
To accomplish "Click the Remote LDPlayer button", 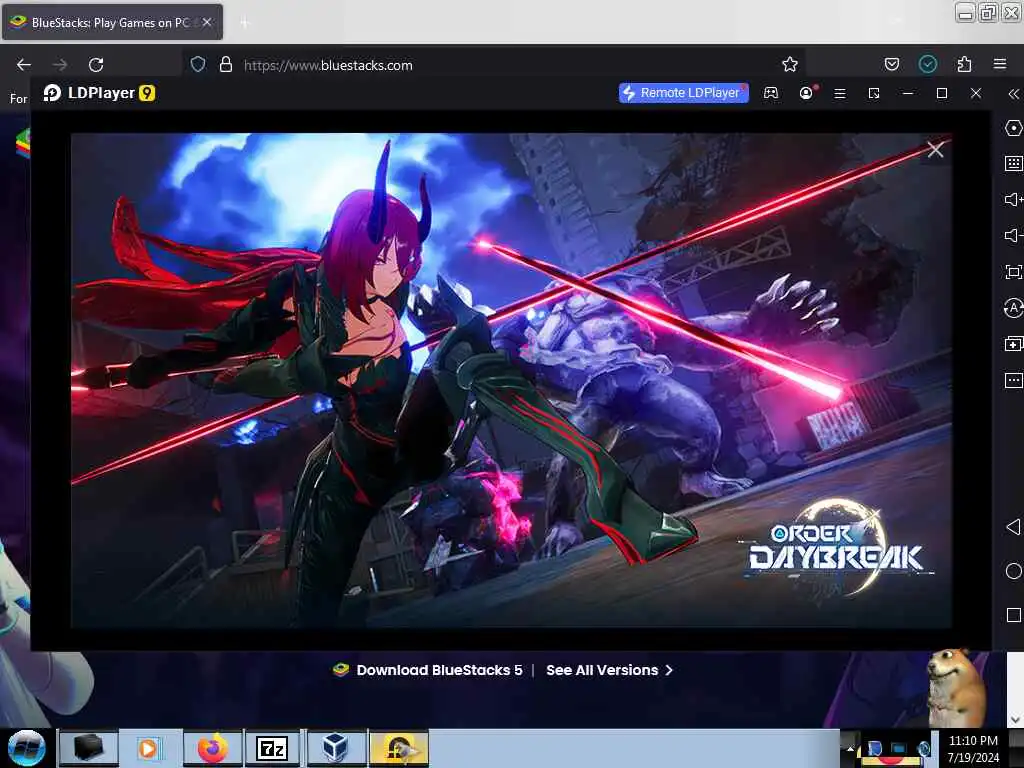I will point(684,93).
